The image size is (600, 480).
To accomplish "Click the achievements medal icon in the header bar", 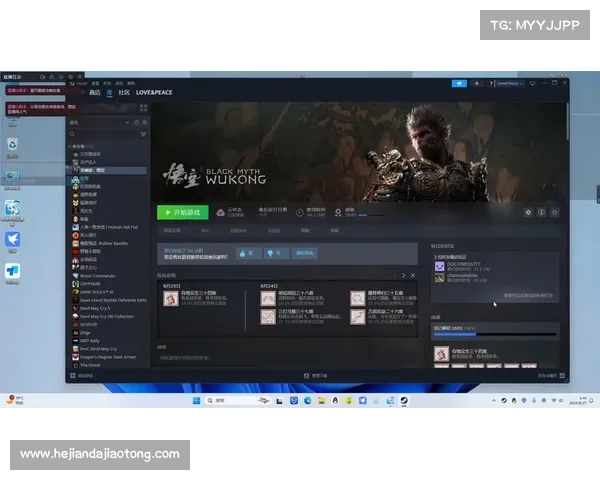I will pyautogui.click(x=338, y=213).
